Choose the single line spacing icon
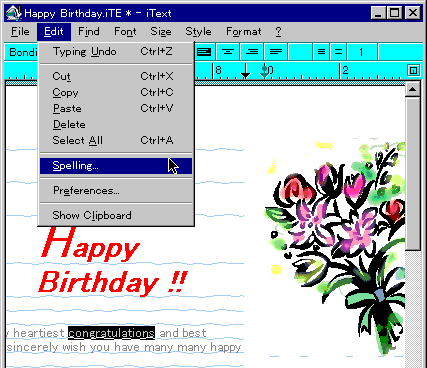This screenshot has height=368, width=427. [x=321, y=52]
